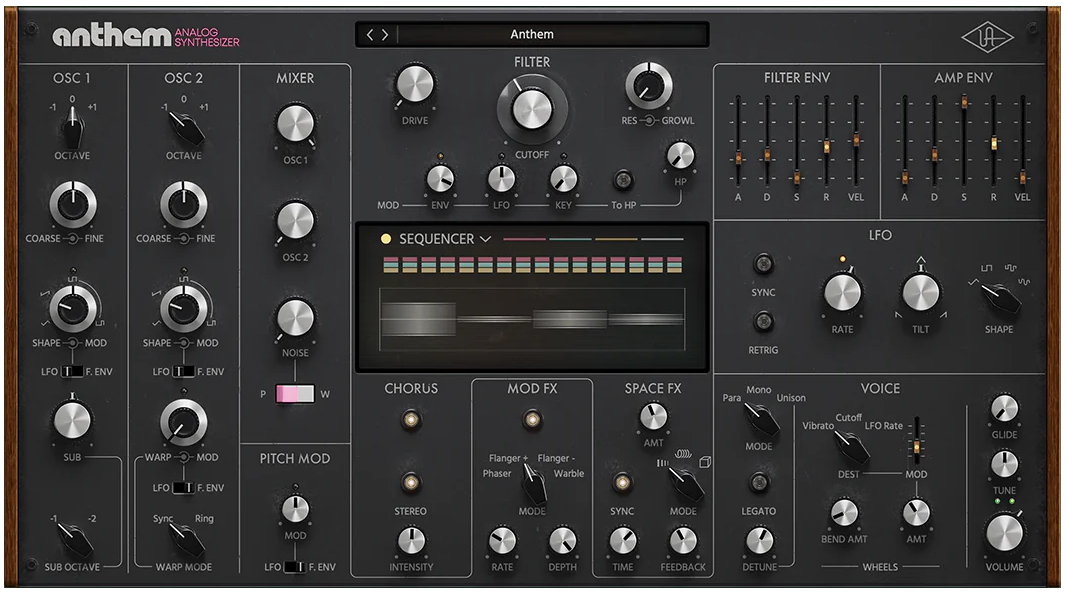
Task: Click the master Volume knob
Action: click(x=1004, y=533)
